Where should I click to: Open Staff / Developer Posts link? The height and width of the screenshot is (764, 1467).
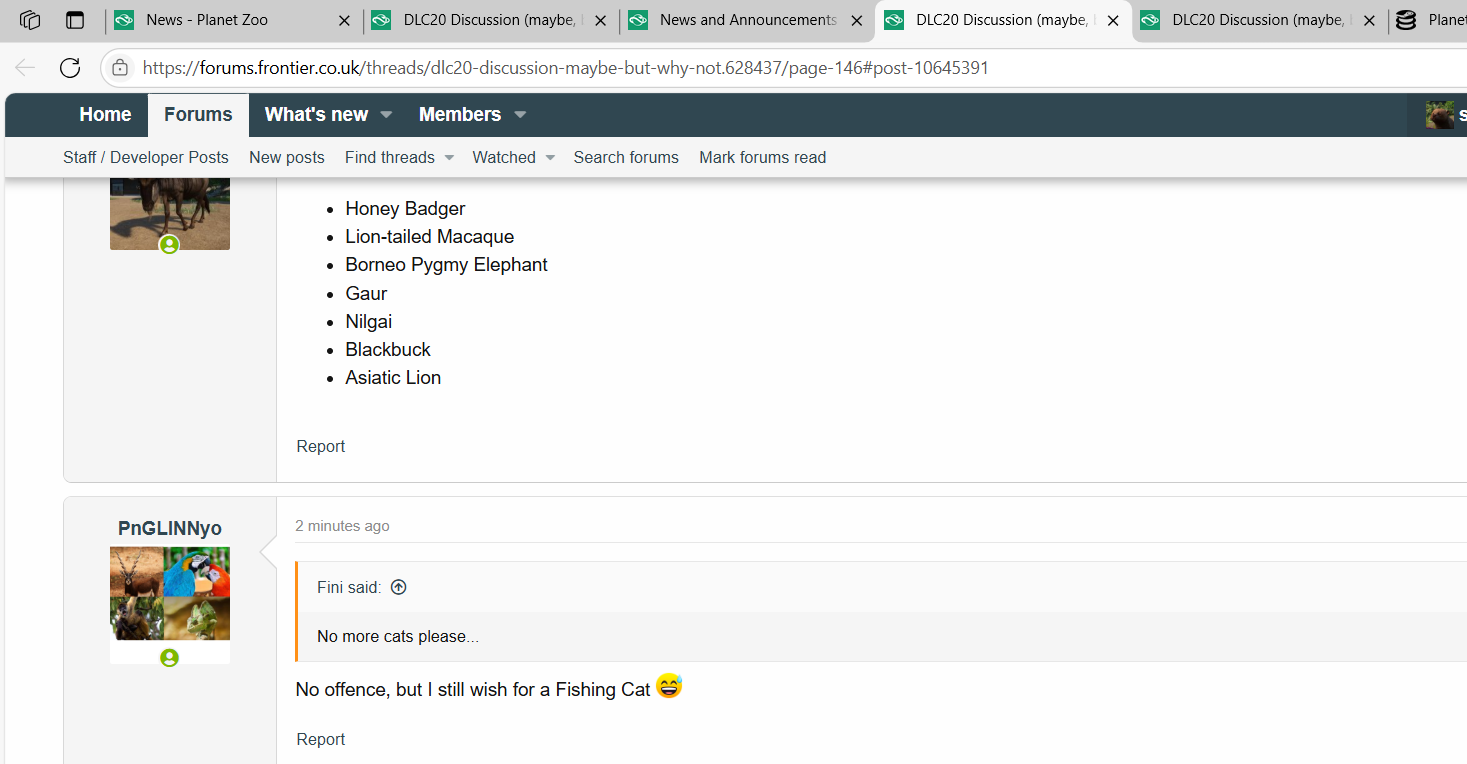(146, 157)
